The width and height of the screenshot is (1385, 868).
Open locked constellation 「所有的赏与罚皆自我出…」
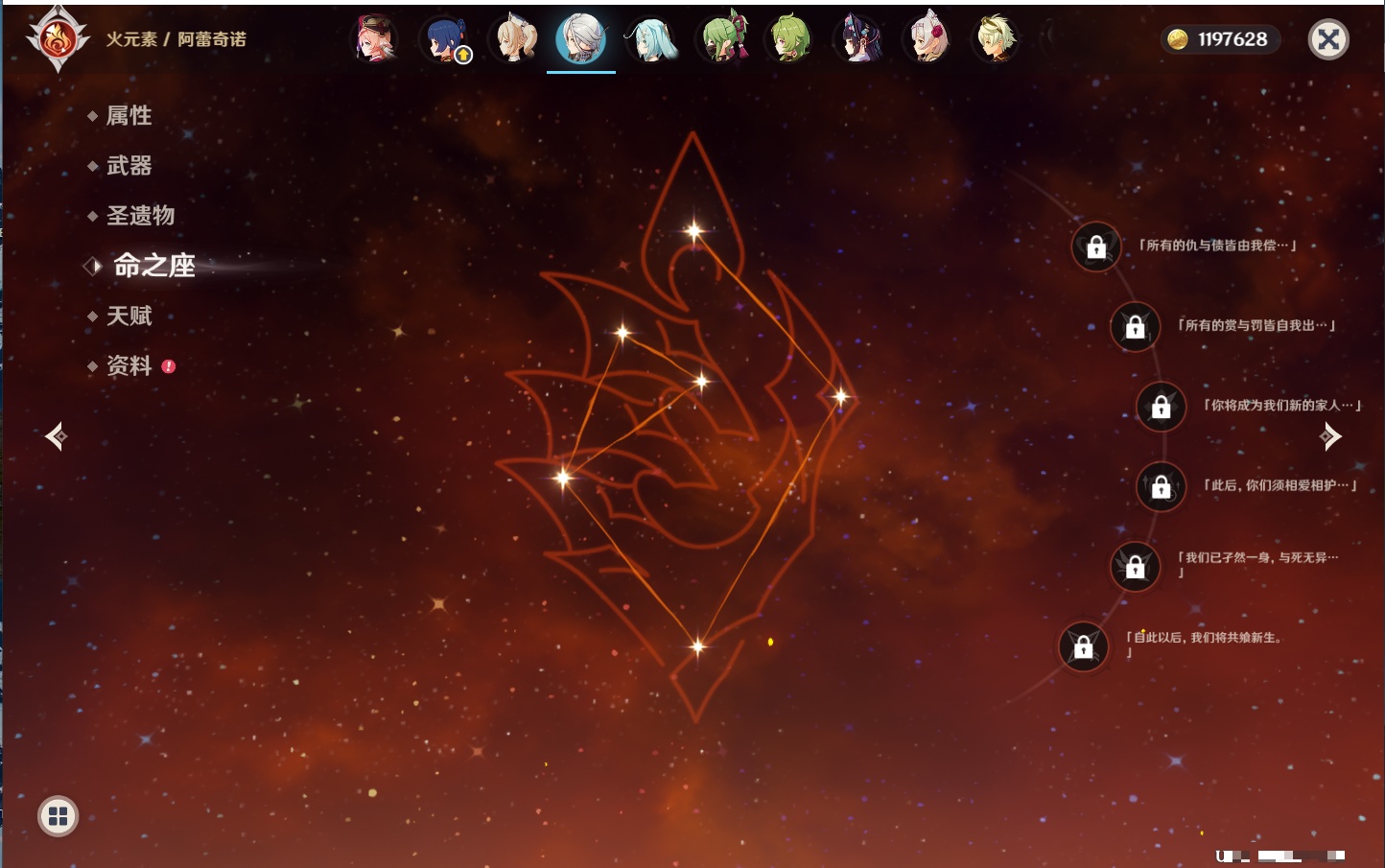(x=1136, y=326)
